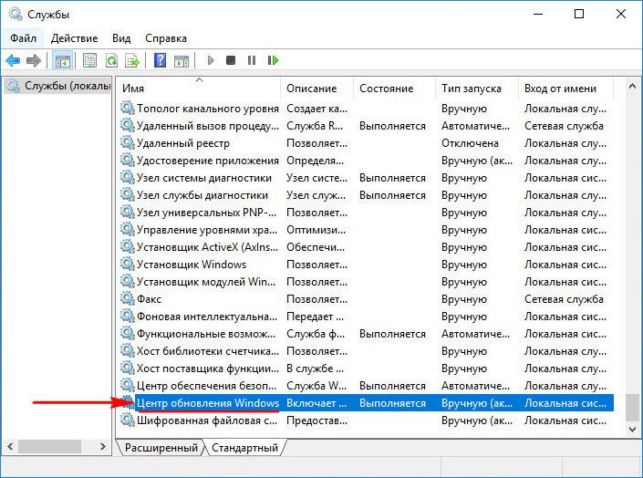Click the services list scroll down arrow

[x=632, y=429]
